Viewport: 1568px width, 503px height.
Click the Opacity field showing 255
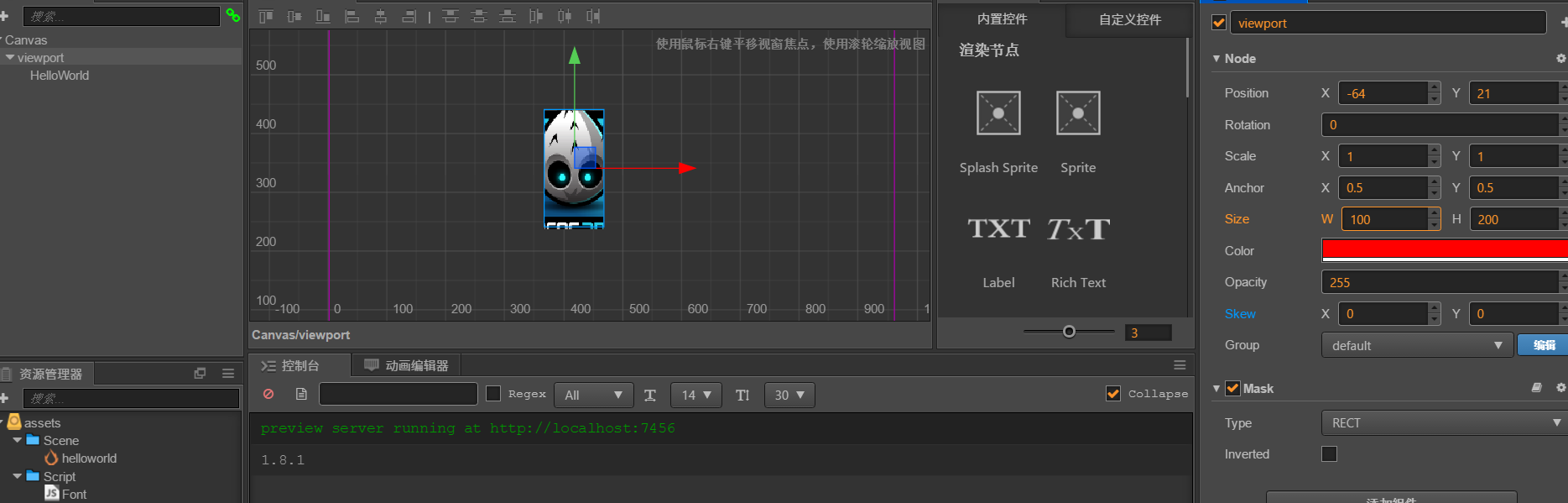[1440, 282]
